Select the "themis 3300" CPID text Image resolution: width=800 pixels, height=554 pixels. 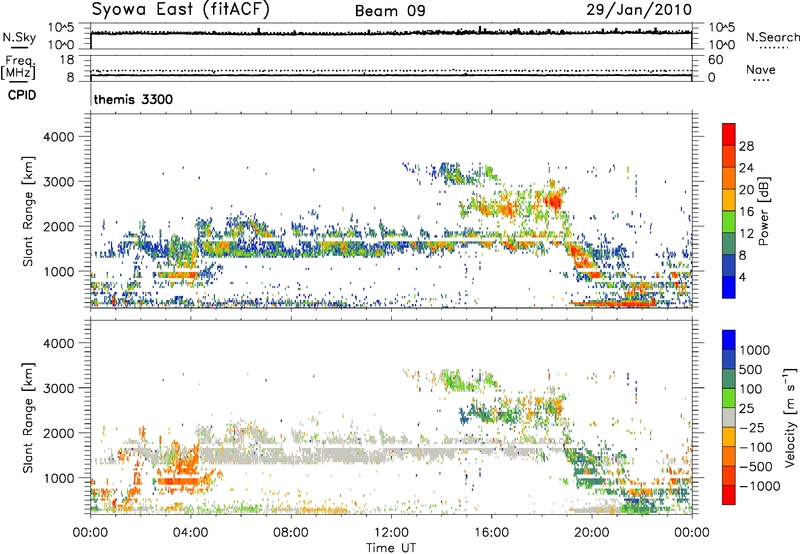[x=133, y=99]
